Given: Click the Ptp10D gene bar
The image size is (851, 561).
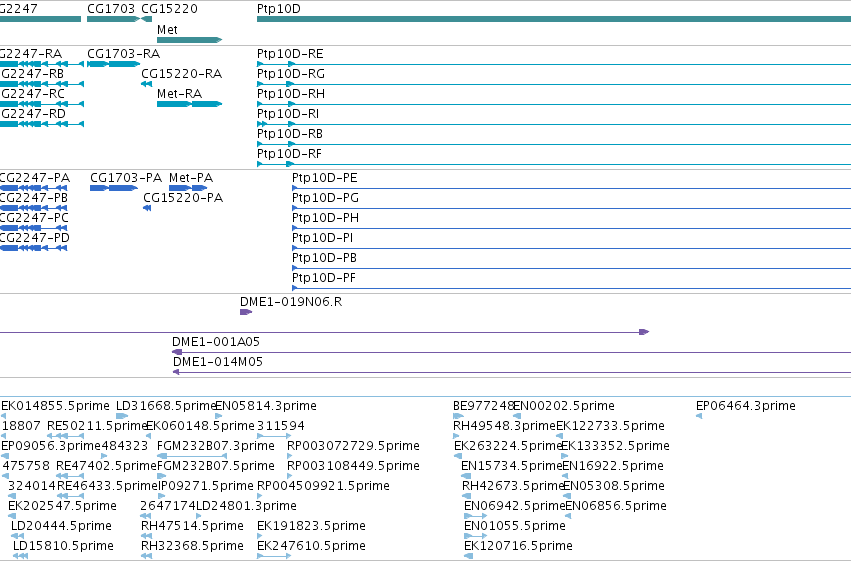Looking at the screenshot, I should coord(554,20).
